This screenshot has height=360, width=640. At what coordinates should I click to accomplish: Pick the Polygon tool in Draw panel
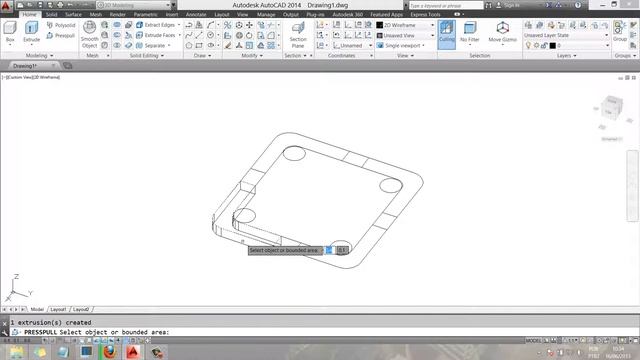point(189,45)
